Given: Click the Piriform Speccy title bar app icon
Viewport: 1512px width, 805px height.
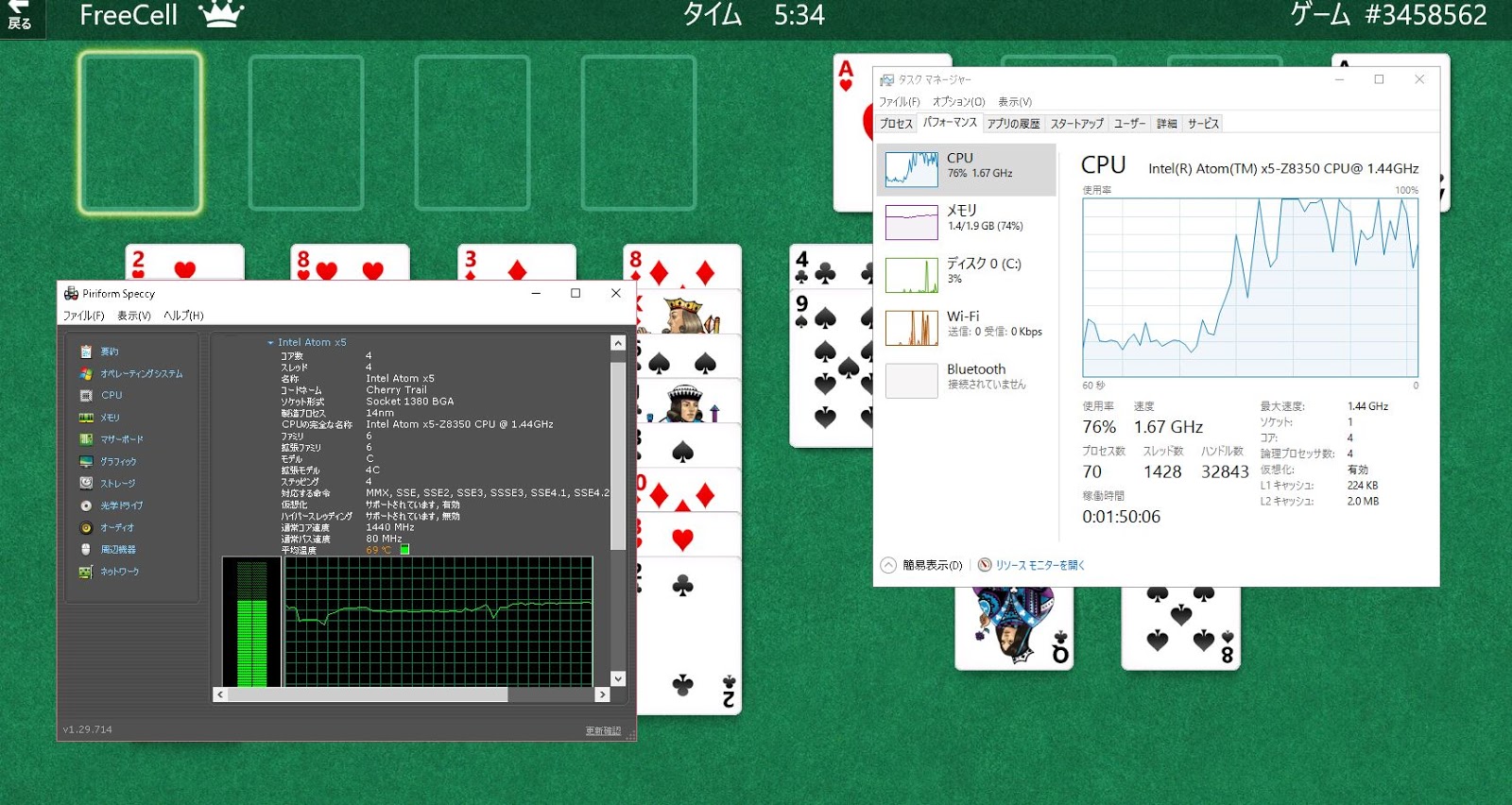Looking at the screenshot, I should point(71,293).
